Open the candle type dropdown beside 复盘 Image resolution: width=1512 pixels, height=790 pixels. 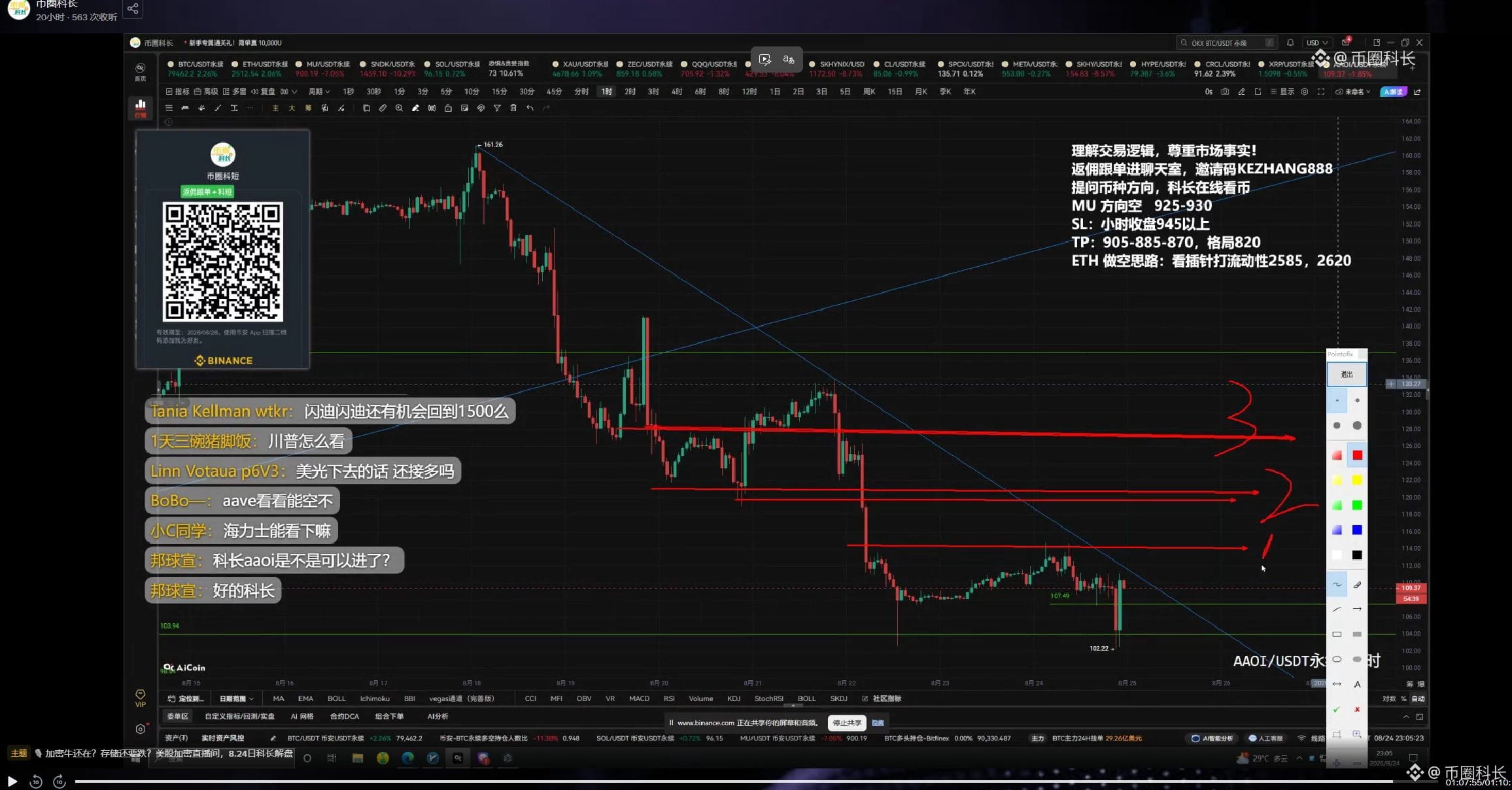(x=288, y=92)
